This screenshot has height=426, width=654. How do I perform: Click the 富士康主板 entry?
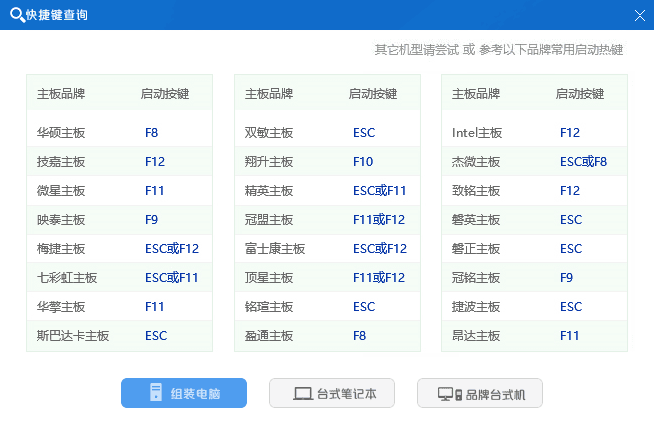[x=327, y=249]
